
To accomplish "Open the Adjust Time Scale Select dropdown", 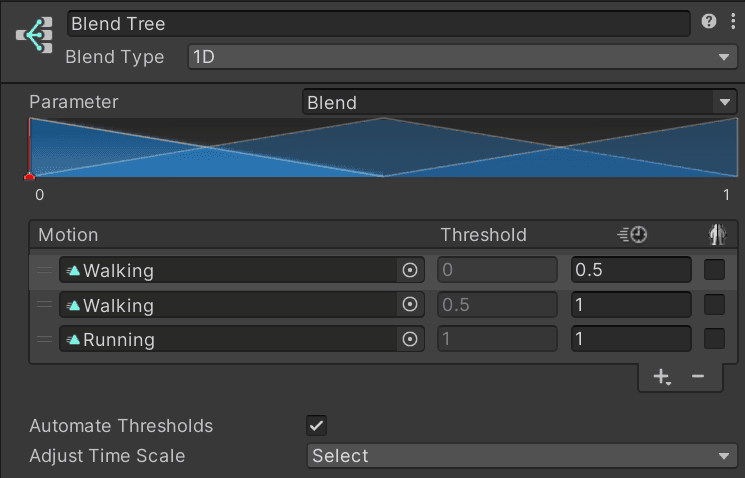I will coord(519,456).
